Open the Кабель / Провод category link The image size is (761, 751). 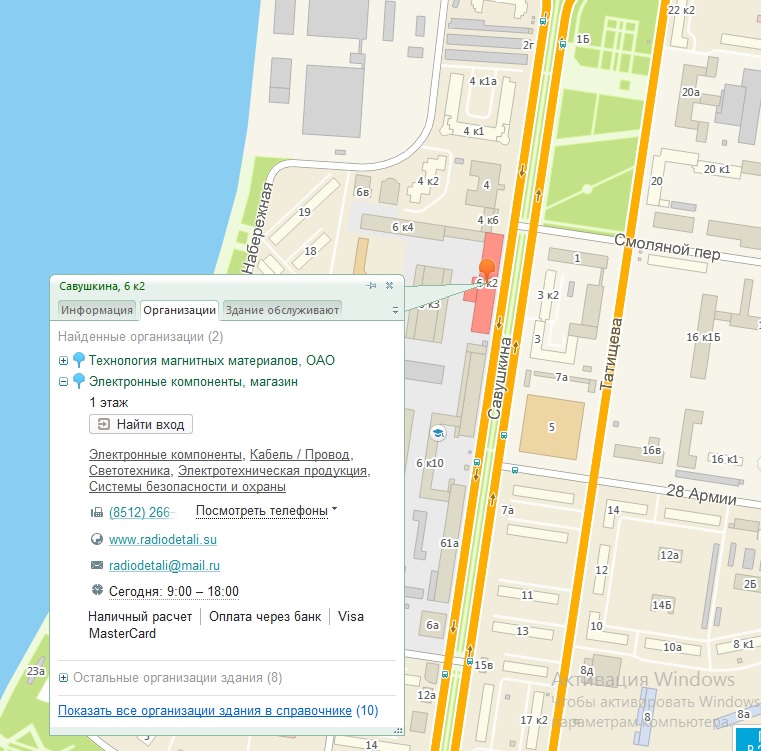[299, 454]
